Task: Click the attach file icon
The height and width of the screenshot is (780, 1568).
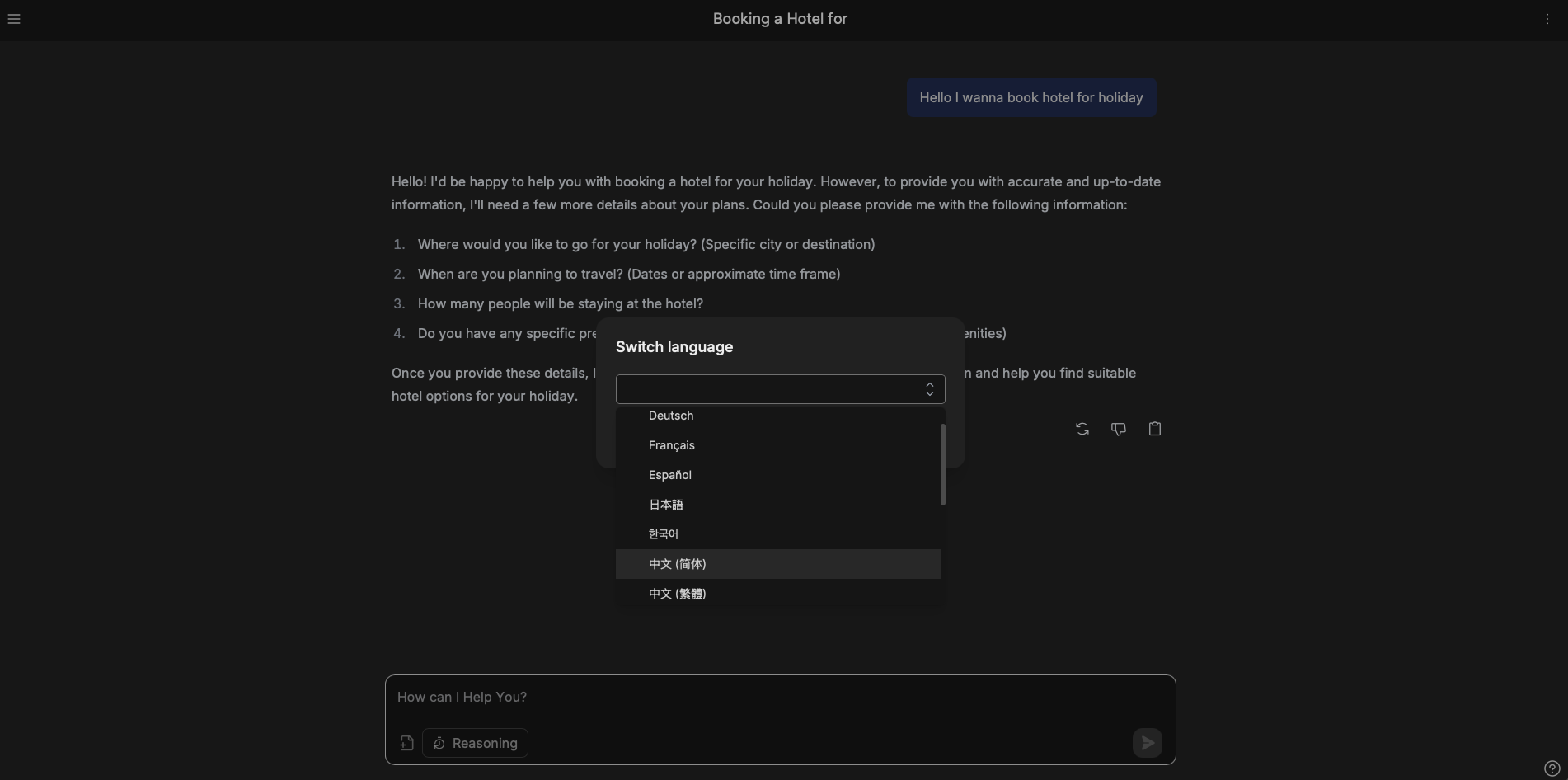Action: tap(406, 743)
